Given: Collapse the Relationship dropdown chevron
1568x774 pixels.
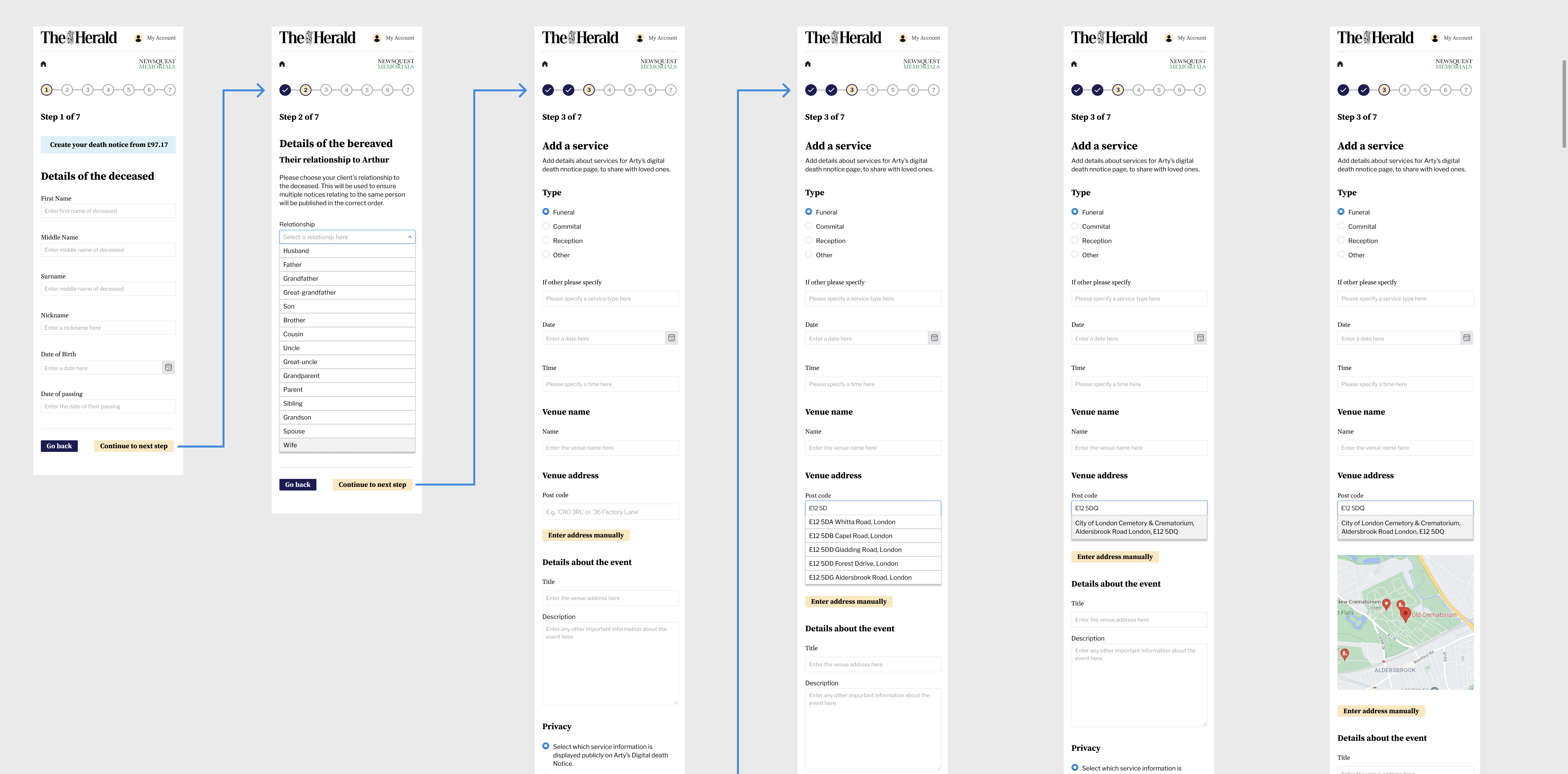Looking at the screenshot, I should click(x=410, y=237).
